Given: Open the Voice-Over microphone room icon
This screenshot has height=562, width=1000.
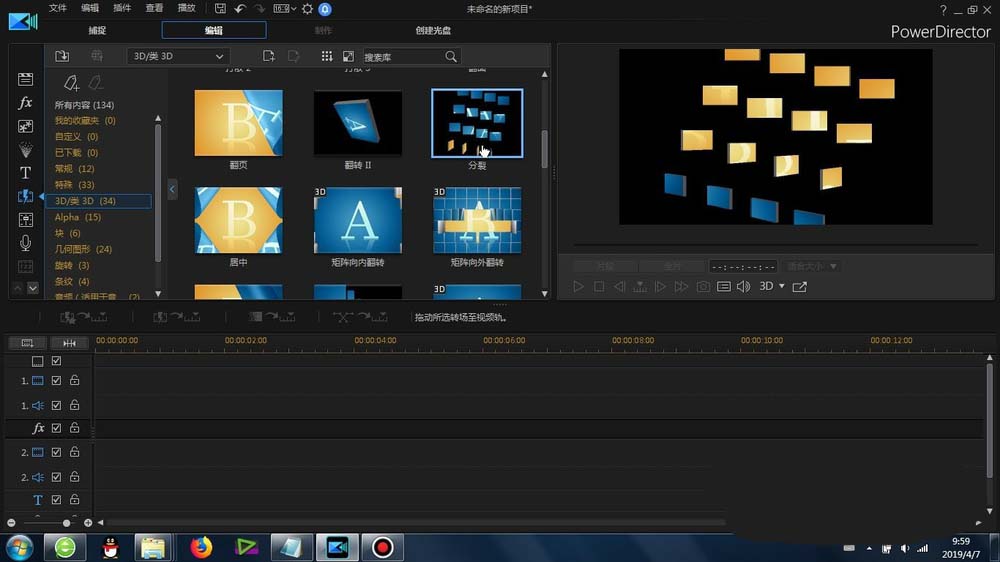Looking at the screenshot, I should (x=26, y=243).
